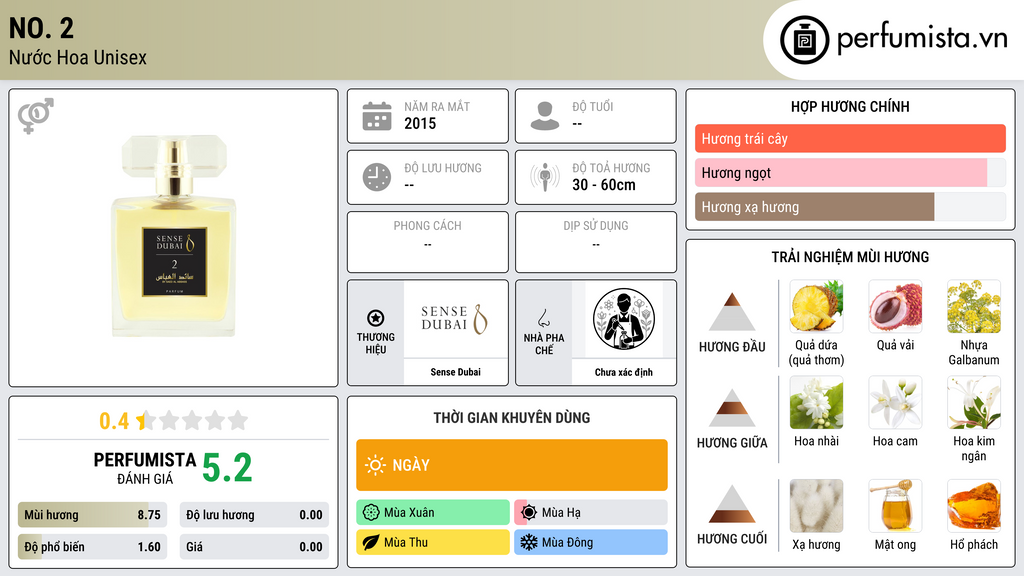Select the Hoa cam orange blossom image

point(895,402)
